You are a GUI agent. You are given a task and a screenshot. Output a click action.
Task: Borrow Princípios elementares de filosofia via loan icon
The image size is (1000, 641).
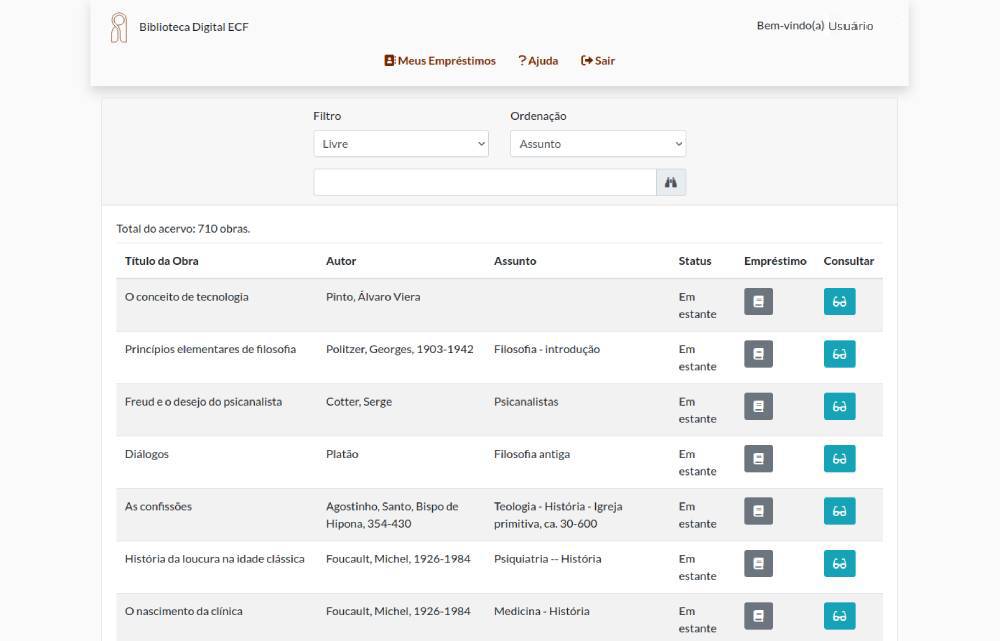(758, 354)
